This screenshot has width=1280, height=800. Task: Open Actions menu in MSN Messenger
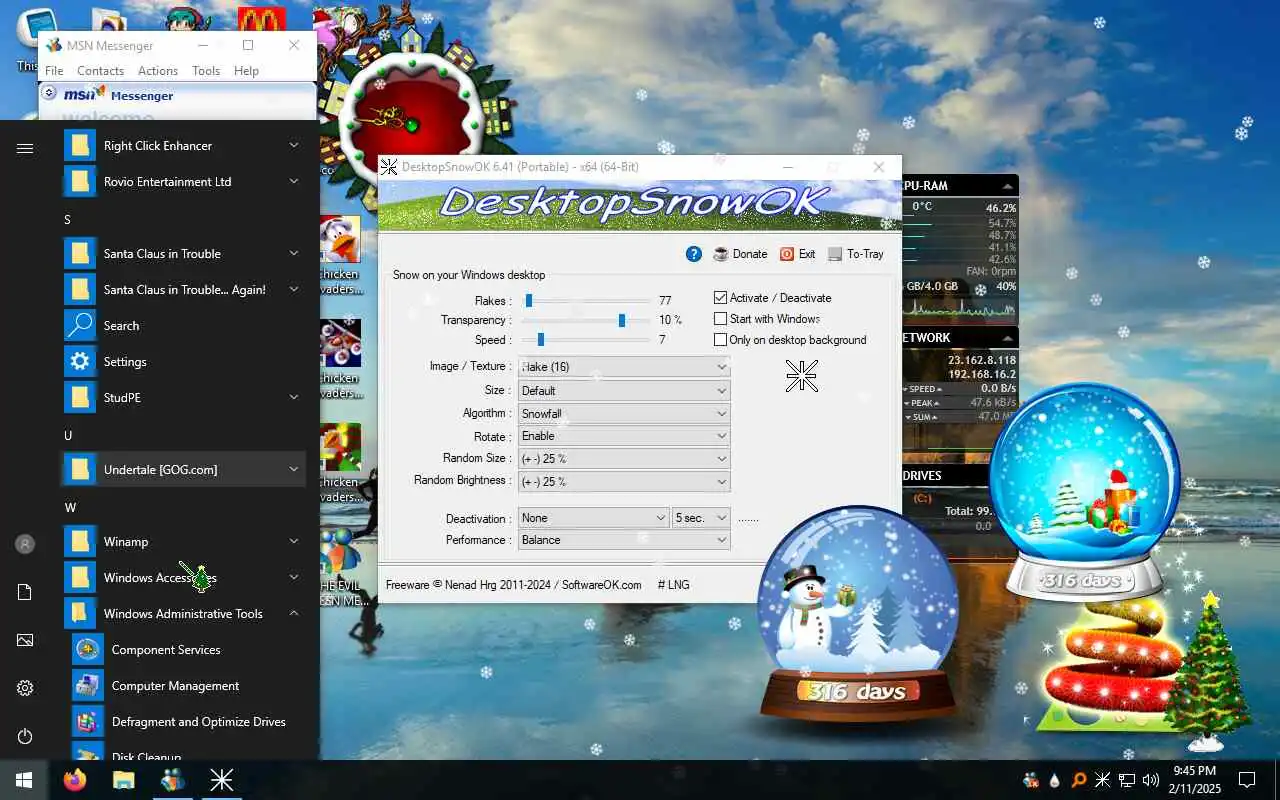(158, 71)
